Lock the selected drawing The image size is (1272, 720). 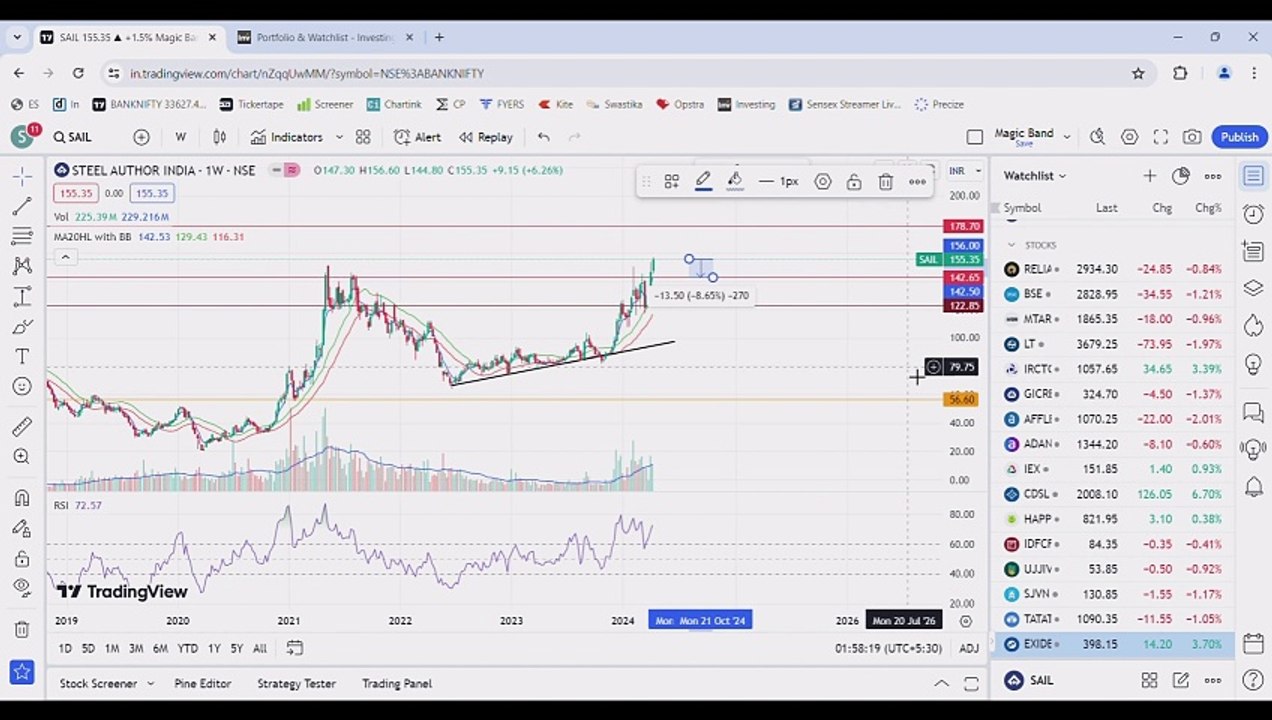point(854,182)
